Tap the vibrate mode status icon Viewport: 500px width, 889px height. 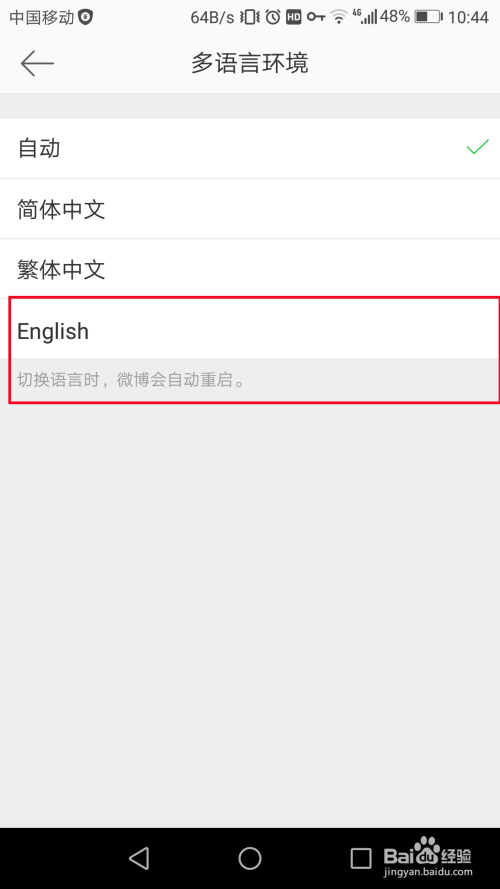click(x=249, y=17)
